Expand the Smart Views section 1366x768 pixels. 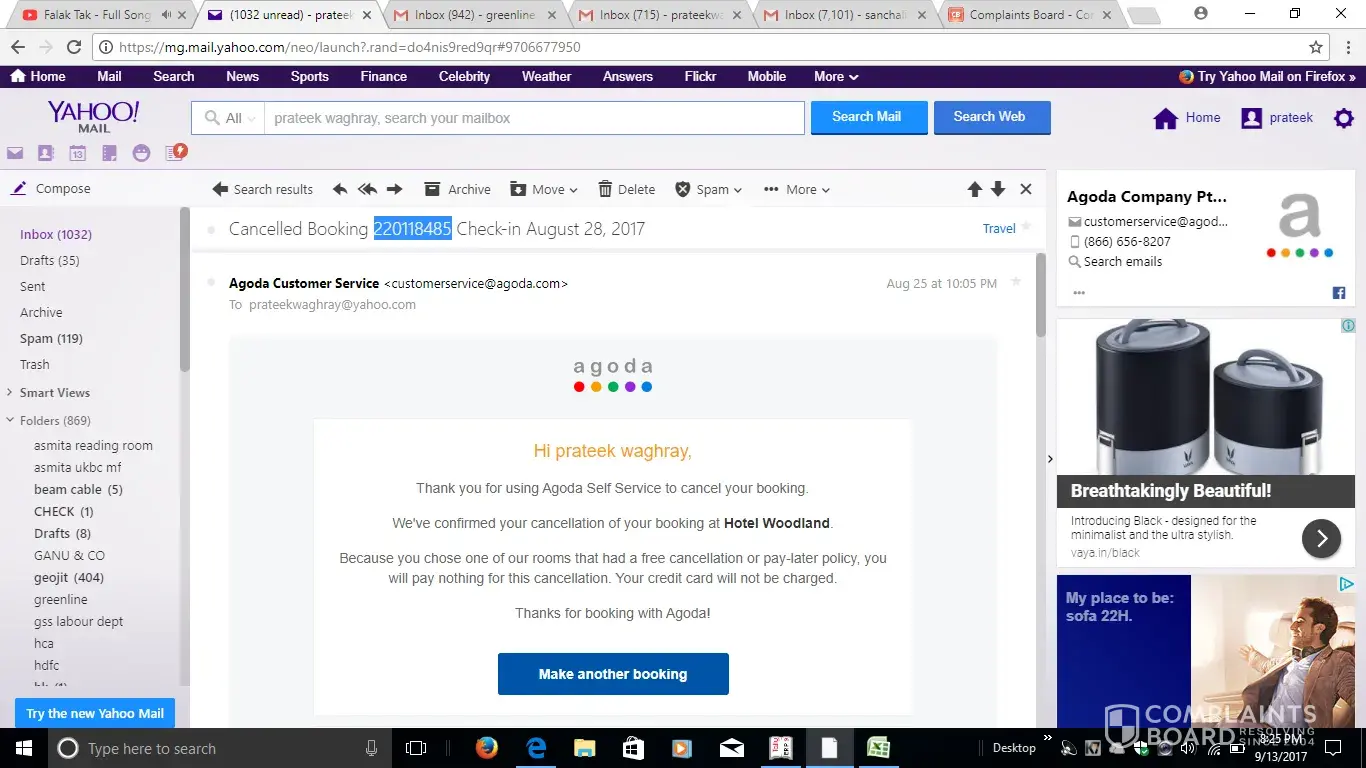click(10, 393)
